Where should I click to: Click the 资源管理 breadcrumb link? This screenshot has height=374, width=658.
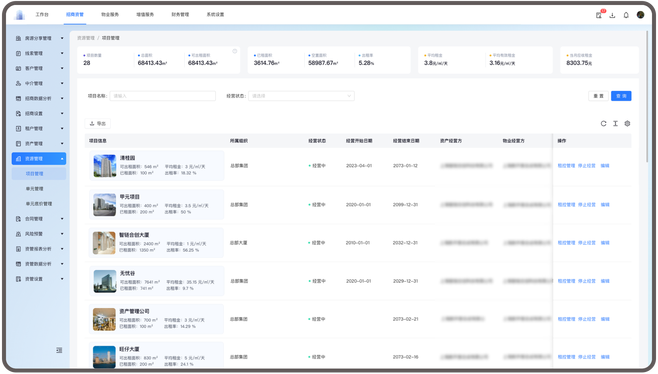pos(86,38)
